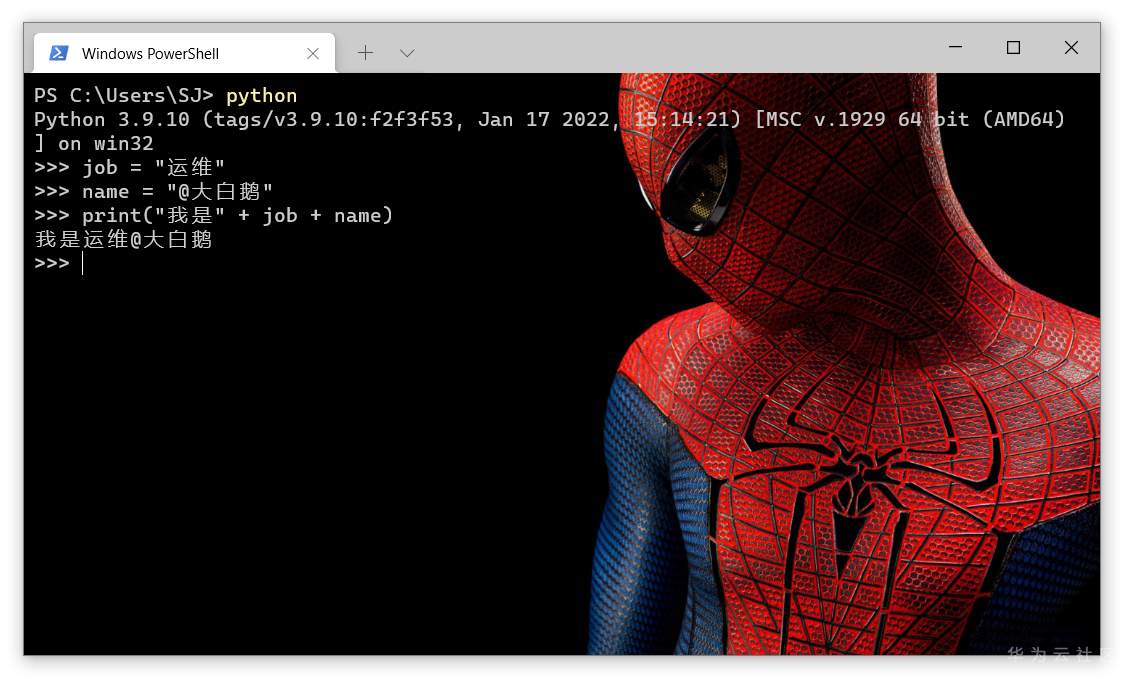Maximize the terminal window
The width and height of the screenshot is (1128, 680).
(1013, 47)
